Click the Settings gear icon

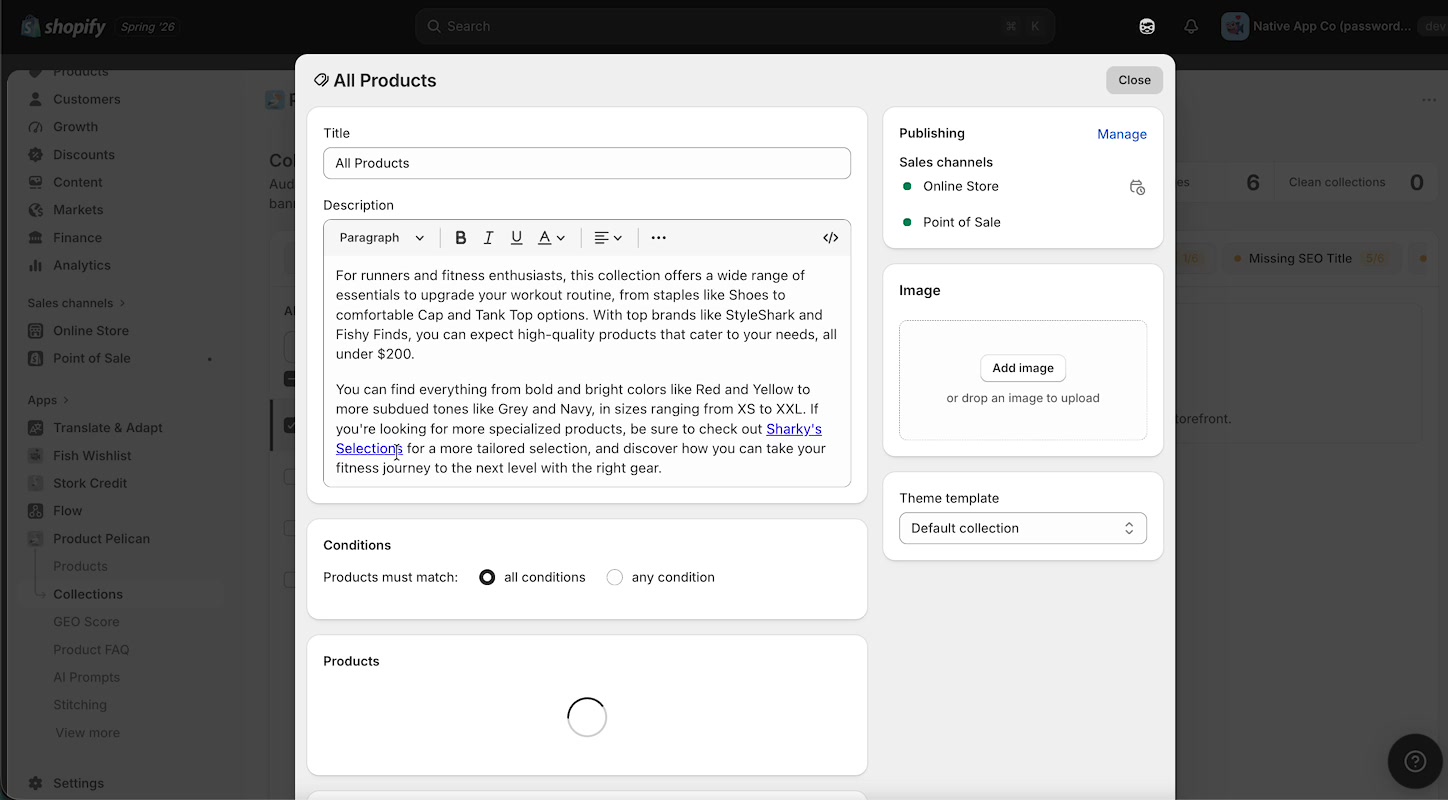coord(36,783)
